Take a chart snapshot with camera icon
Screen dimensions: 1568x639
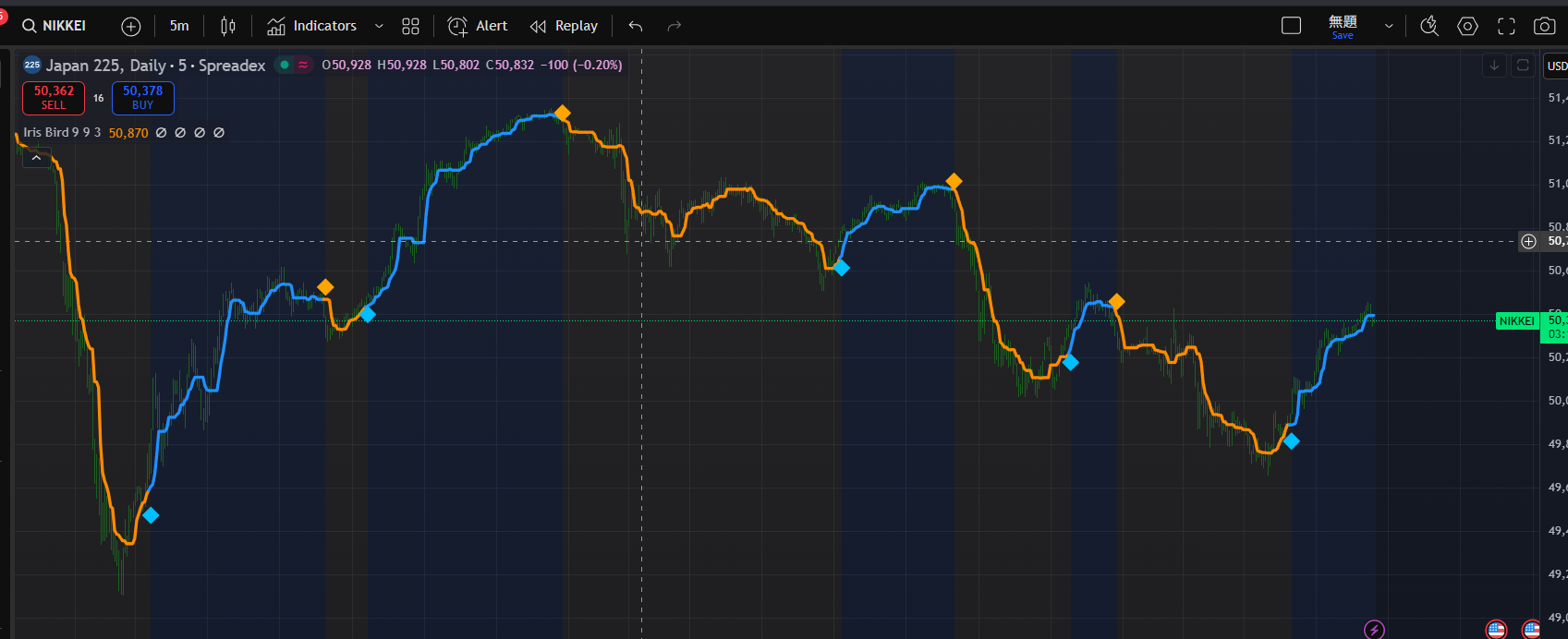coord(1545,26)
